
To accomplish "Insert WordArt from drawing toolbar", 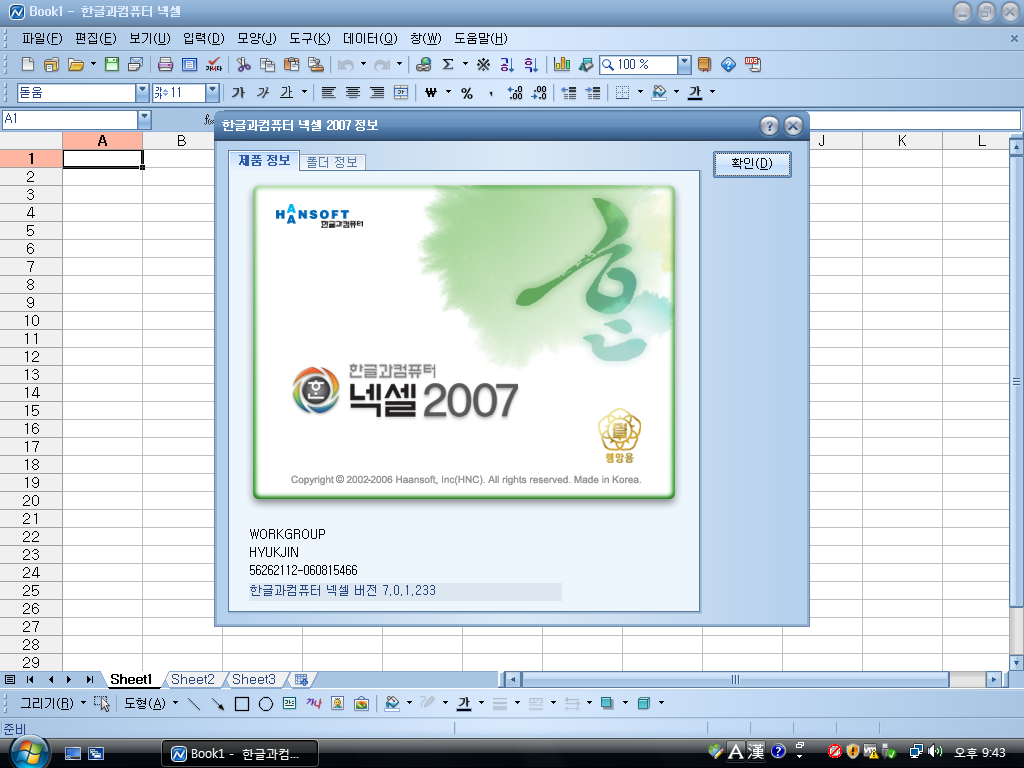I will click(x=313, y=703).
